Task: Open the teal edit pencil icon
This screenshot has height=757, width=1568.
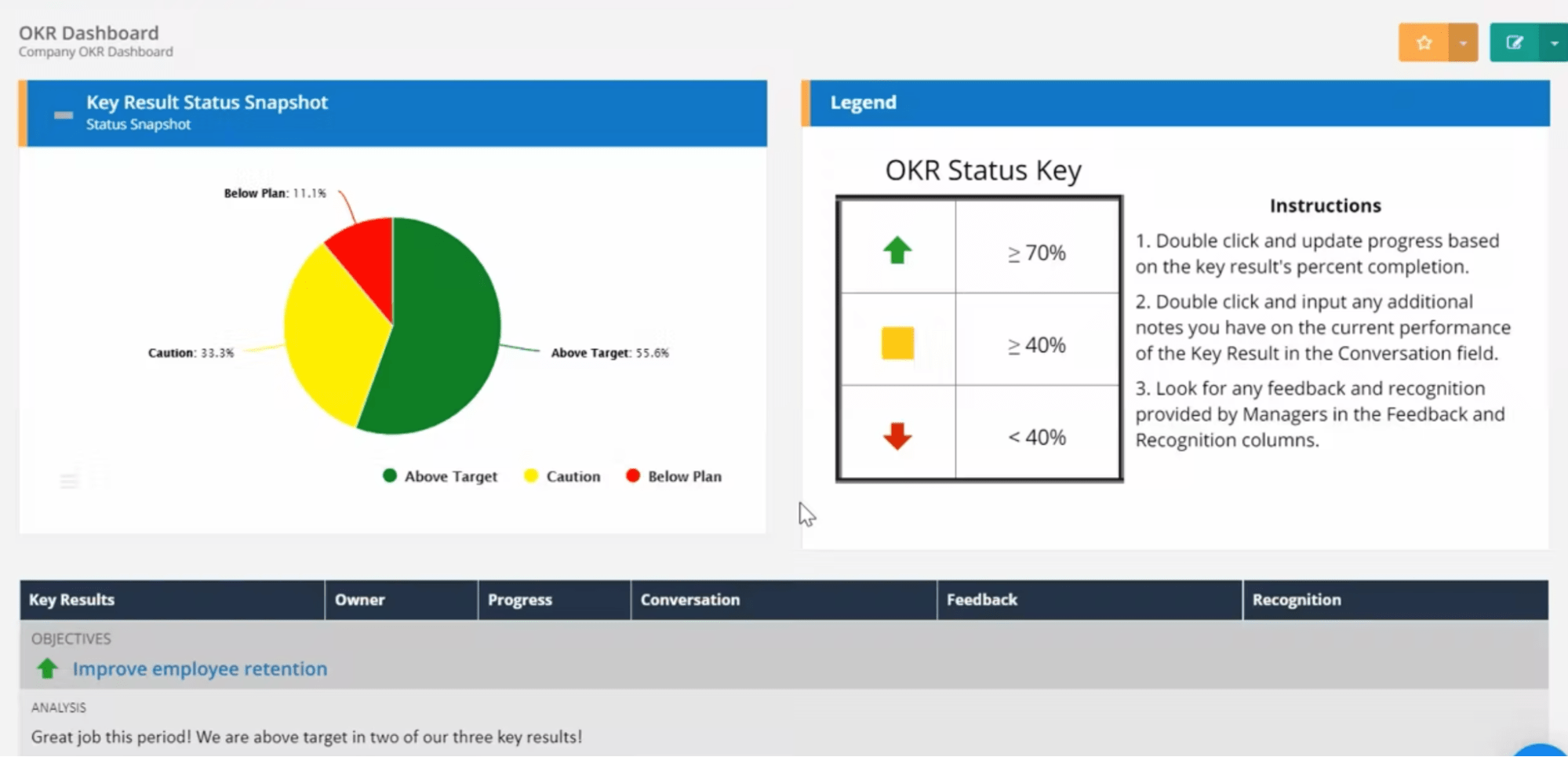Action: click(x=1515, y=42)
